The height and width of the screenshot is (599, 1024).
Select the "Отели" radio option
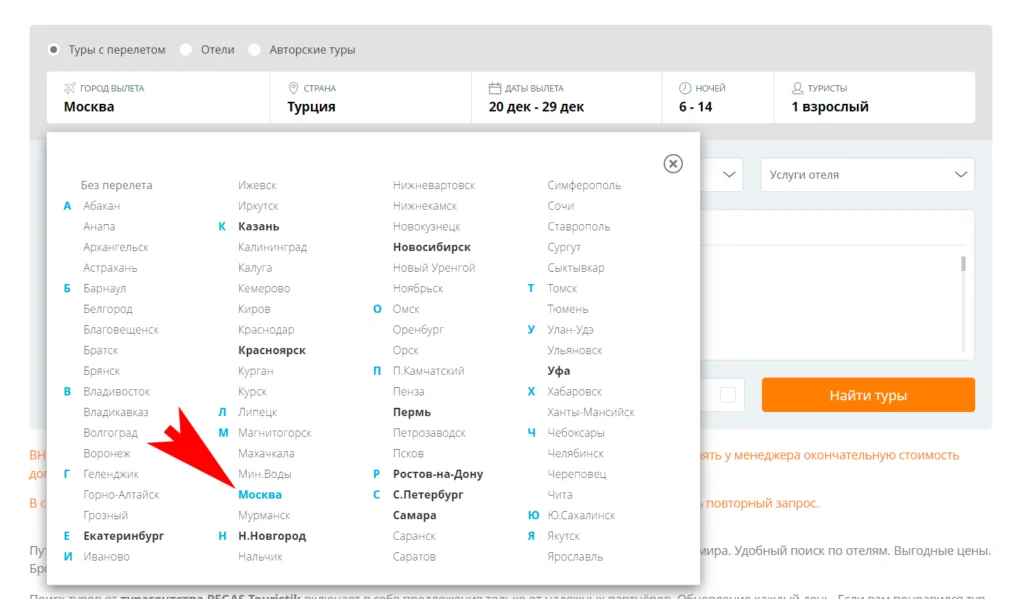click(x=186, y=50)
